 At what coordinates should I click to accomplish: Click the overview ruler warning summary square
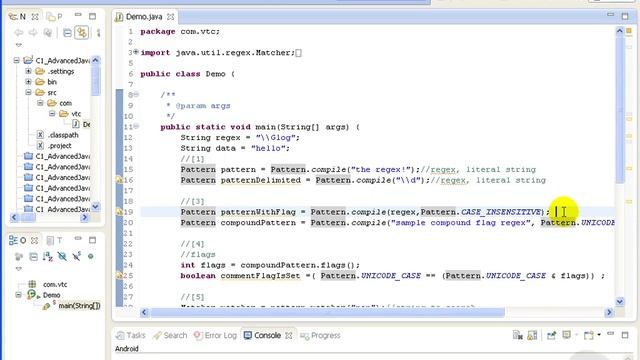pos(629,31)
